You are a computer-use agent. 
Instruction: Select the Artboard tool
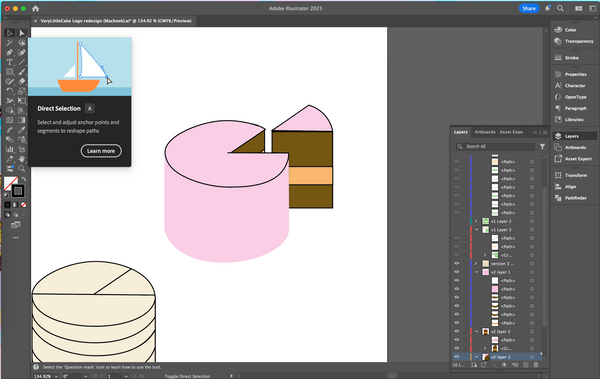click(x=22, y=149)
